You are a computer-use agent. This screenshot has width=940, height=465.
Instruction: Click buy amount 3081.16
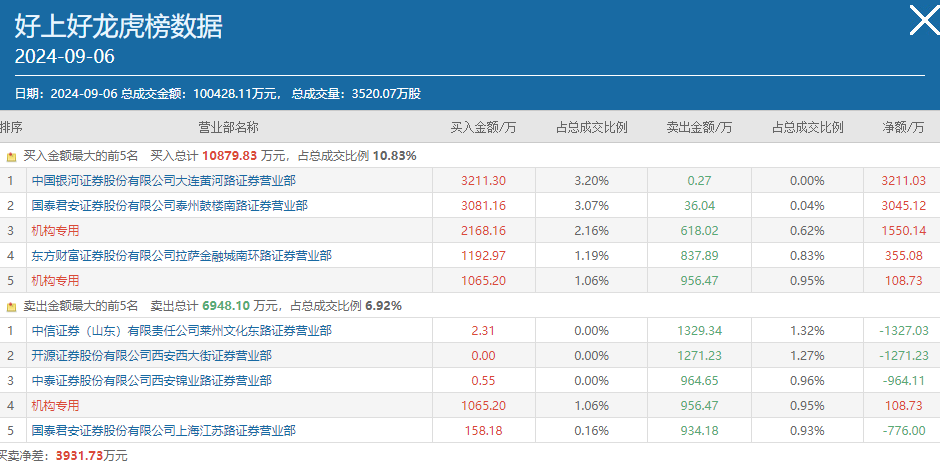484,206
